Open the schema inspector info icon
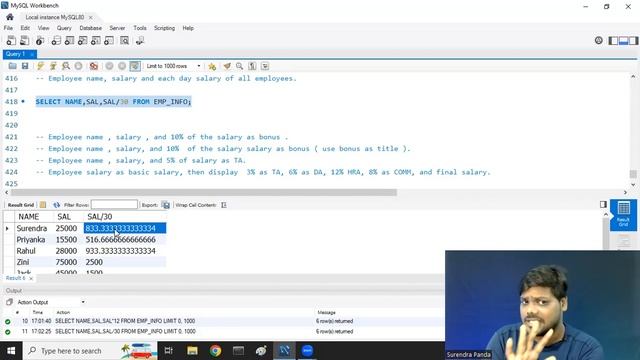Viewport: 640px width, 360px height. click(40, 41)
